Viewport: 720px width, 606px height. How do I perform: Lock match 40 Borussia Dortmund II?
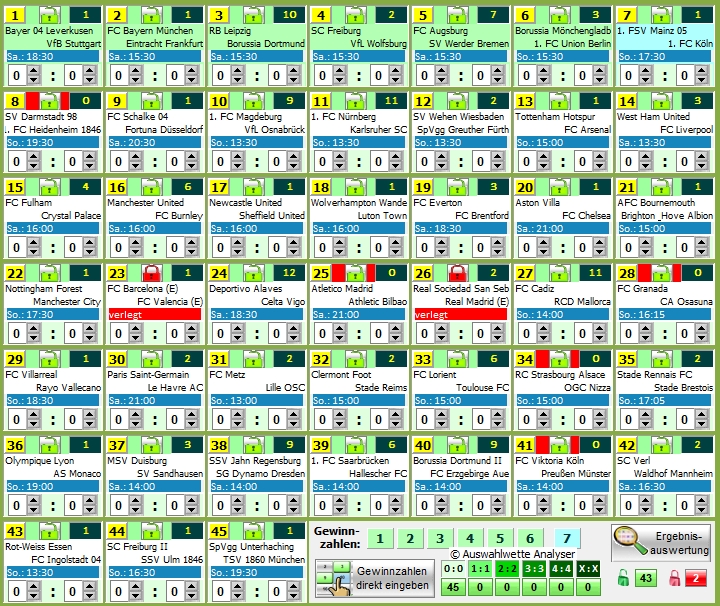[x=458, y=445]
